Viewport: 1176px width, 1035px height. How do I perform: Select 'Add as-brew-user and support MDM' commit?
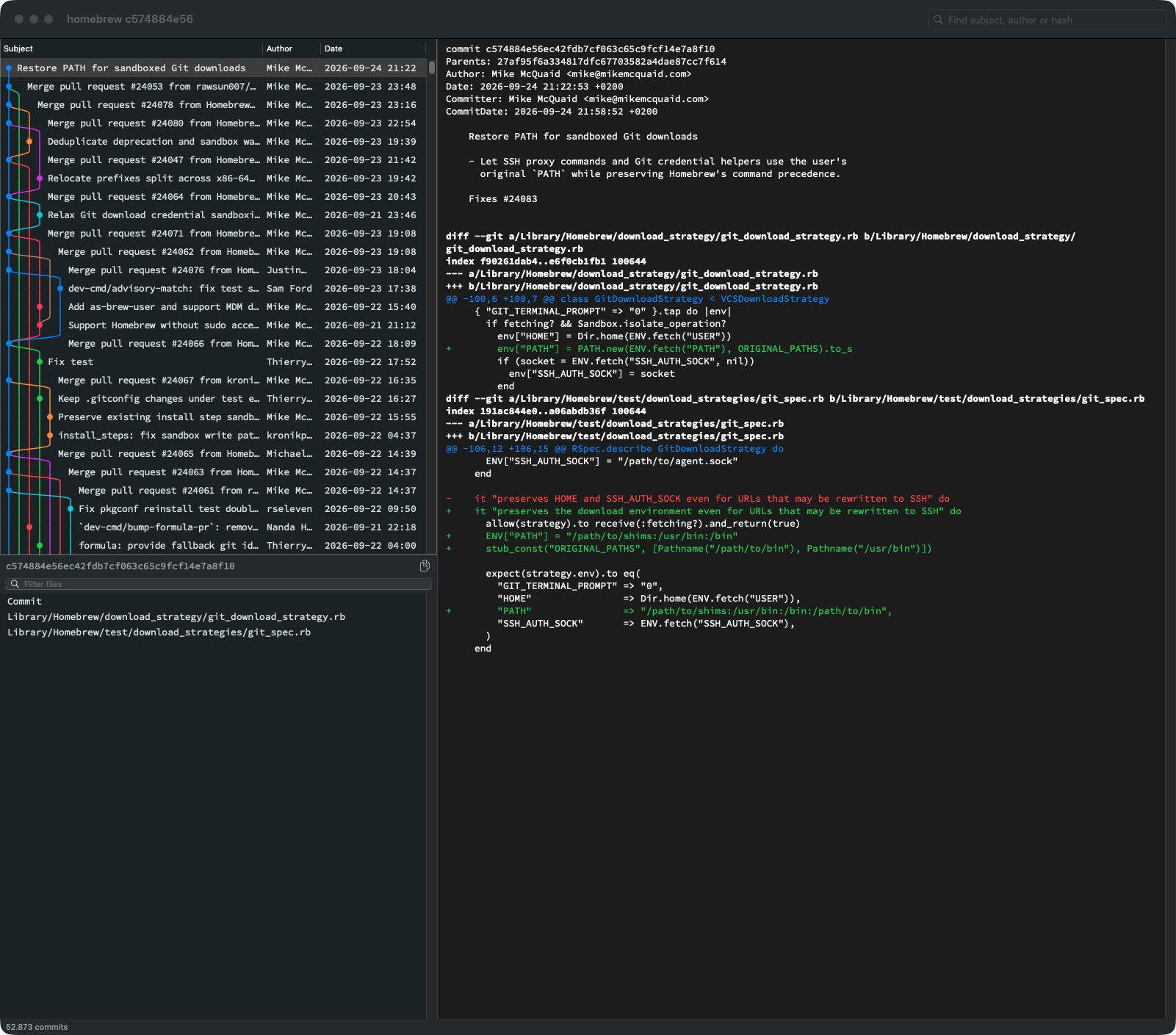pos(213,307)
